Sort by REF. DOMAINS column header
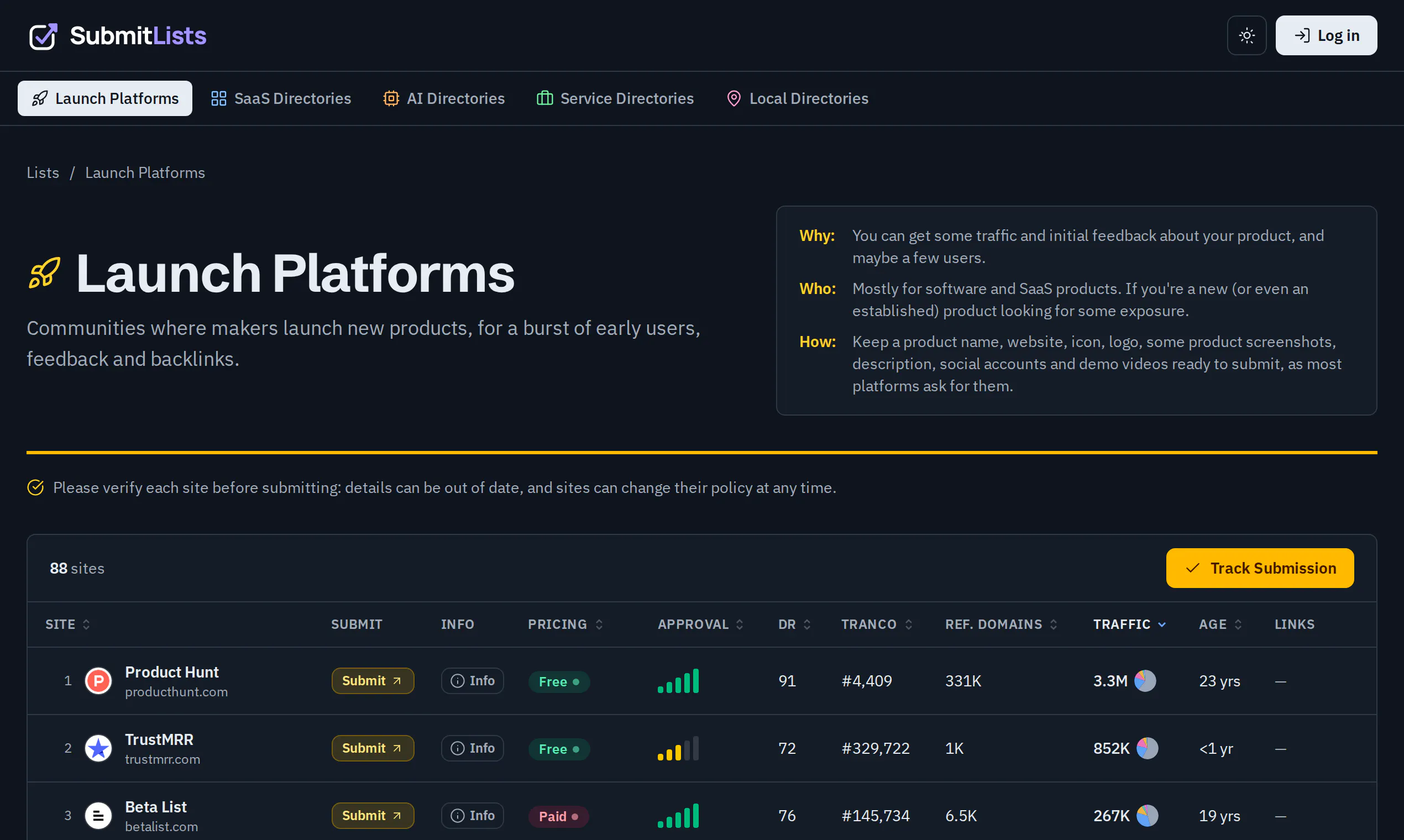Image resolution: width=1404 pixels, height=840 pixels. tap(1001, 624)
